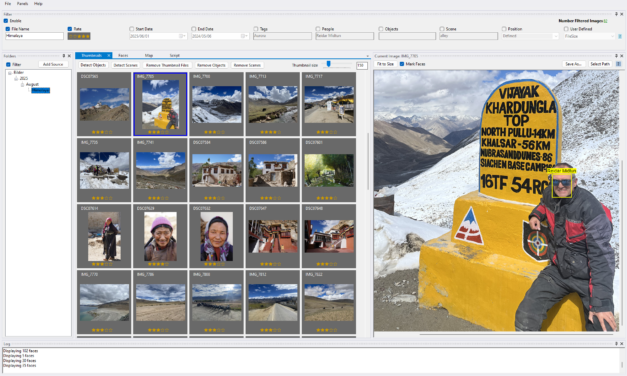Open the Panels menu
The width and height of the screenshot is (627, 376).
22,4
